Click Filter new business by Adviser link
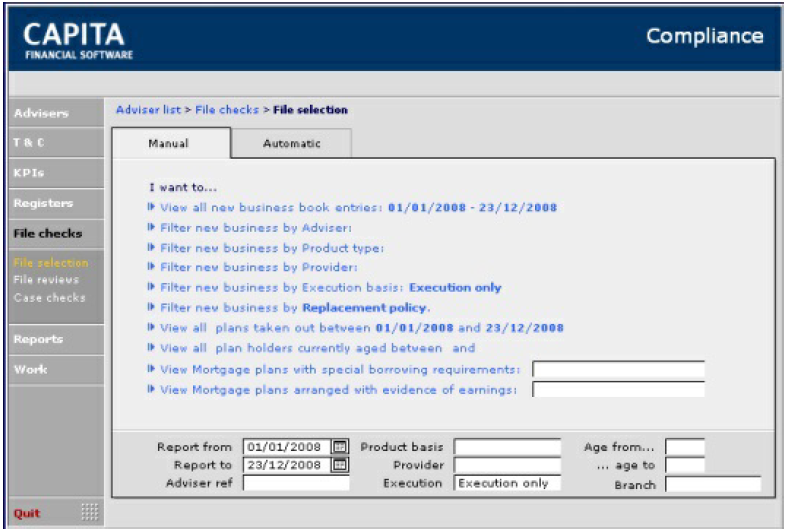The image size is (787, 532). click(x=256, y=228)
